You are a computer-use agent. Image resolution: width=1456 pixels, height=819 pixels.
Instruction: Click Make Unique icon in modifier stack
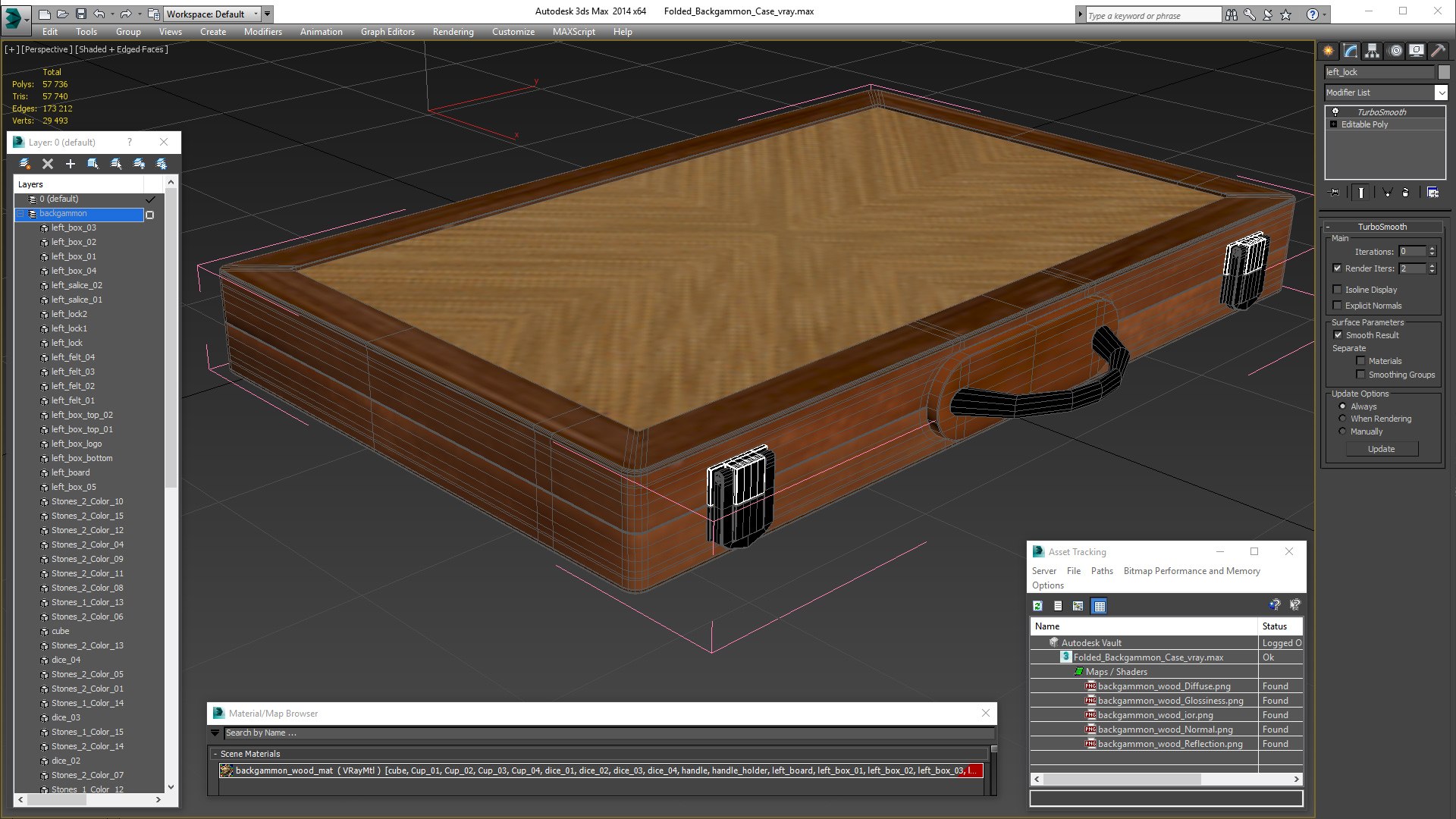pyautogui.click(x=1387, y=193)
